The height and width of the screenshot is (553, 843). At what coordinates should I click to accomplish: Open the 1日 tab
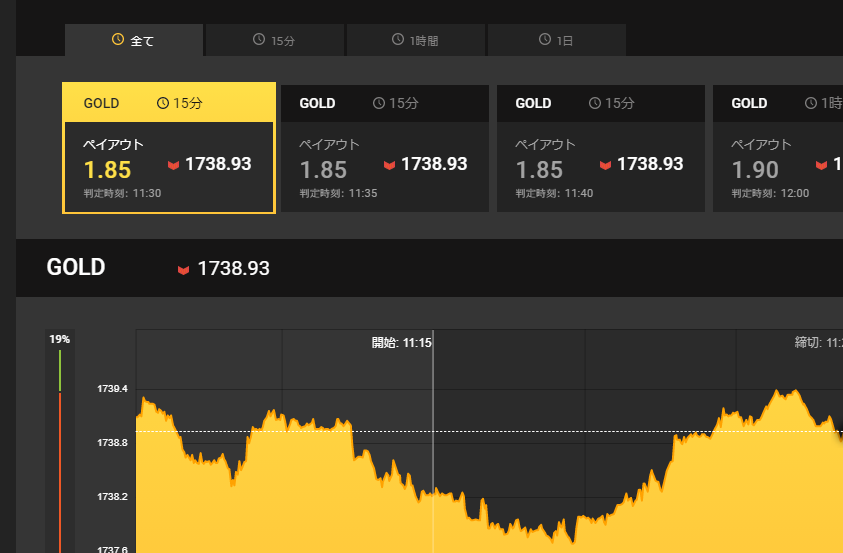click(556, 40)
